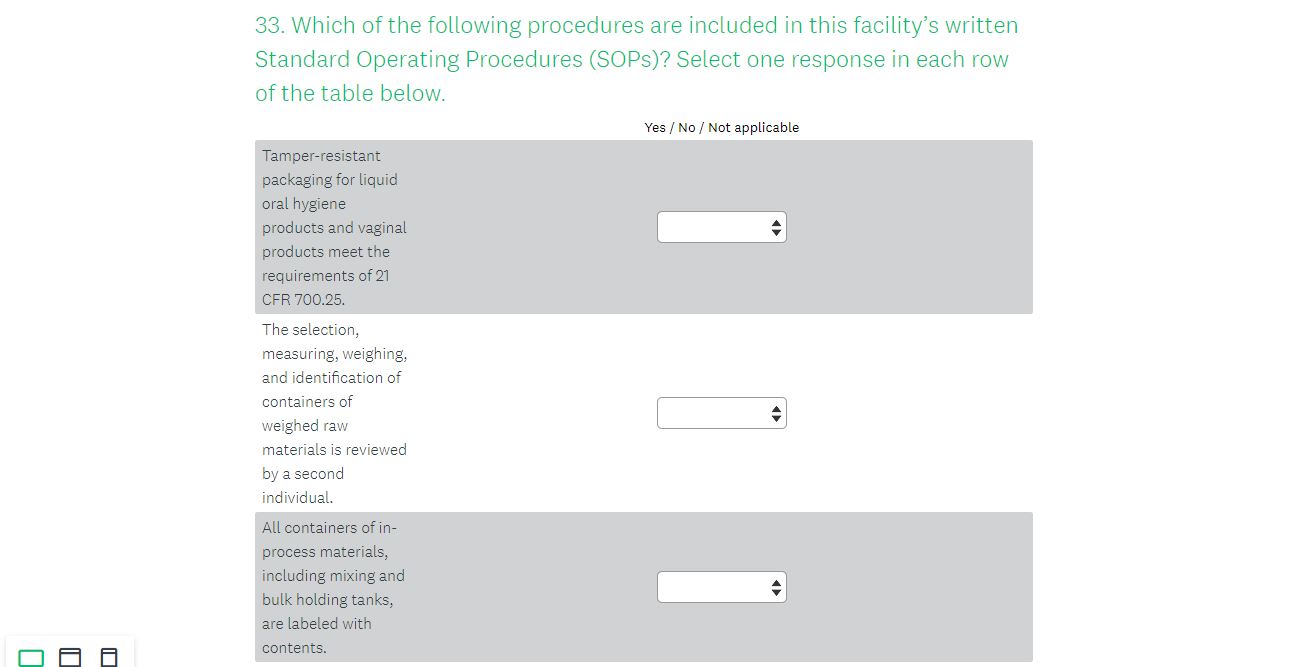Open the tamper-resistant packaging row dropdown
This screenshot has width=1294, height=667.
[x=721, y=227]
